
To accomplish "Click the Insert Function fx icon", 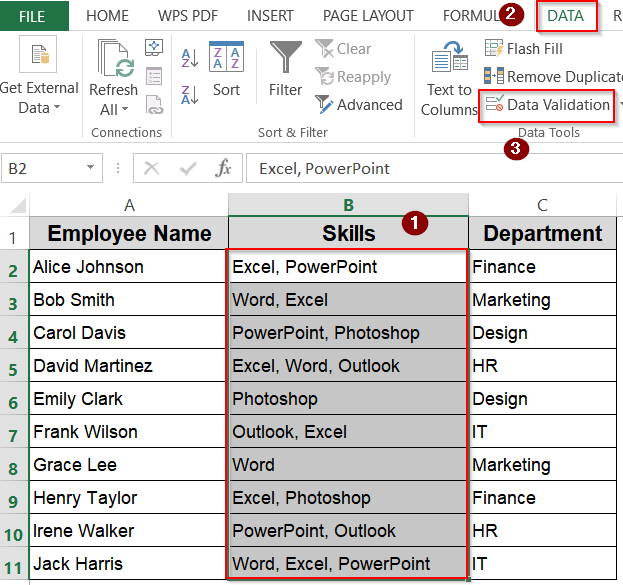I will click(x=224, y=168).
